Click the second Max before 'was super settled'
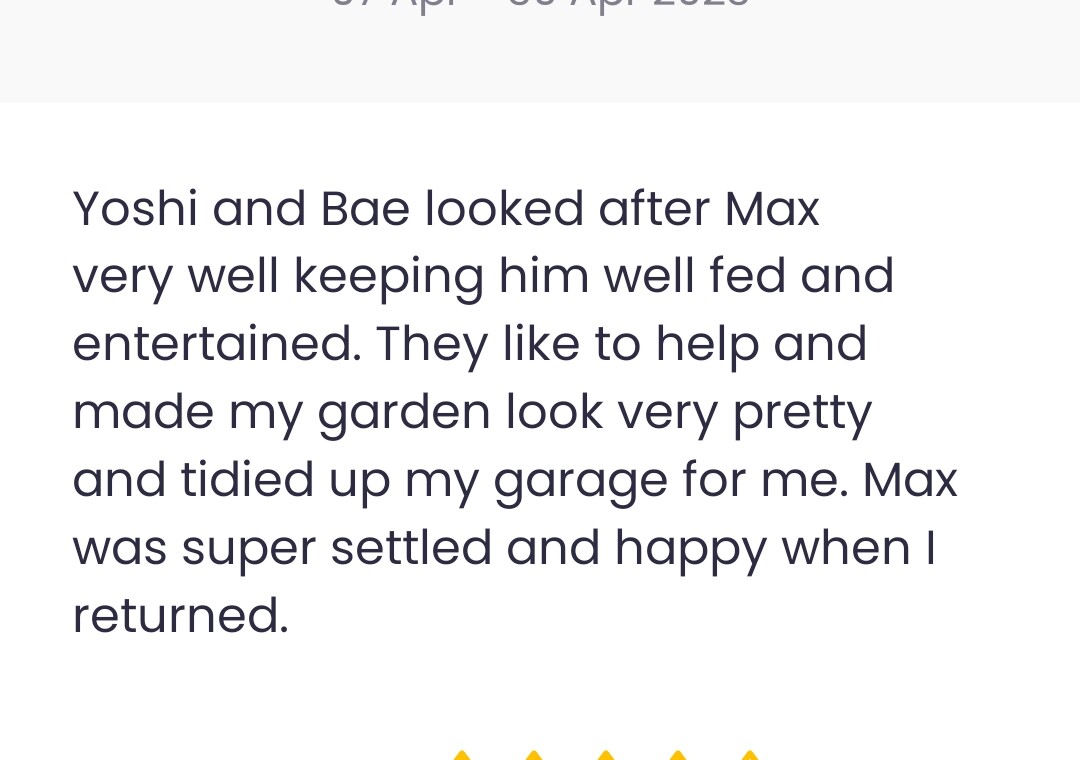The width and height of the screenshot is (1080, 760). pos(910,480)
